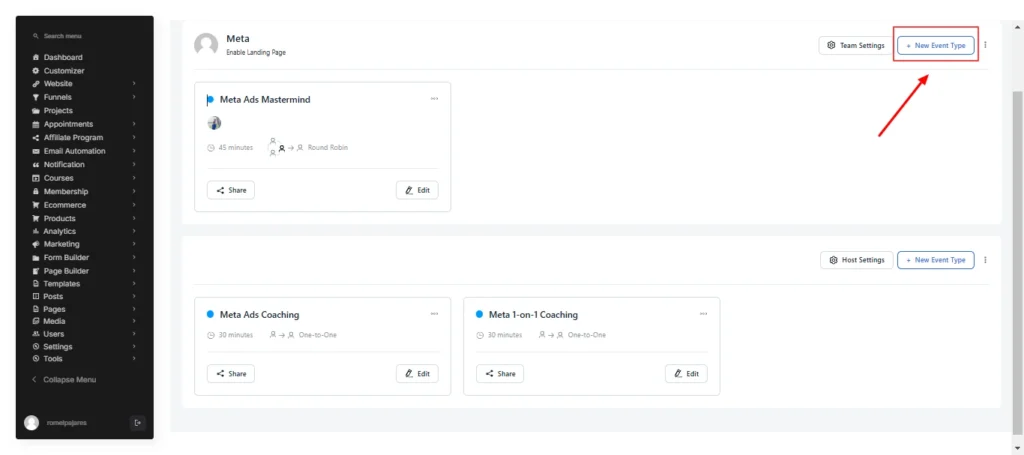The width and height of the screenshot is (1024, 455).
Task: Click Enable Landing Page link under Meta
Action: pos(256,52)
